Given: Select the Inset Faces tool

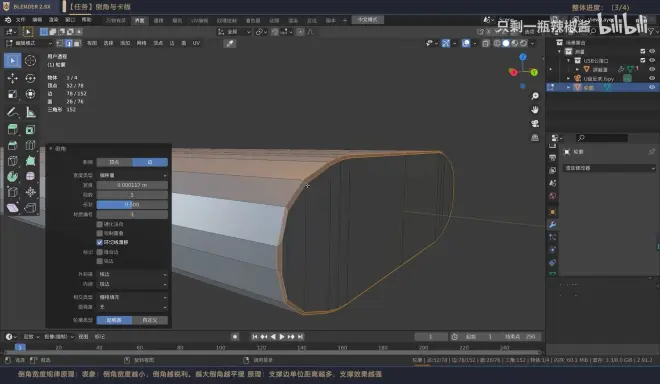Looking at the screenshot, I should pos(30,130).
